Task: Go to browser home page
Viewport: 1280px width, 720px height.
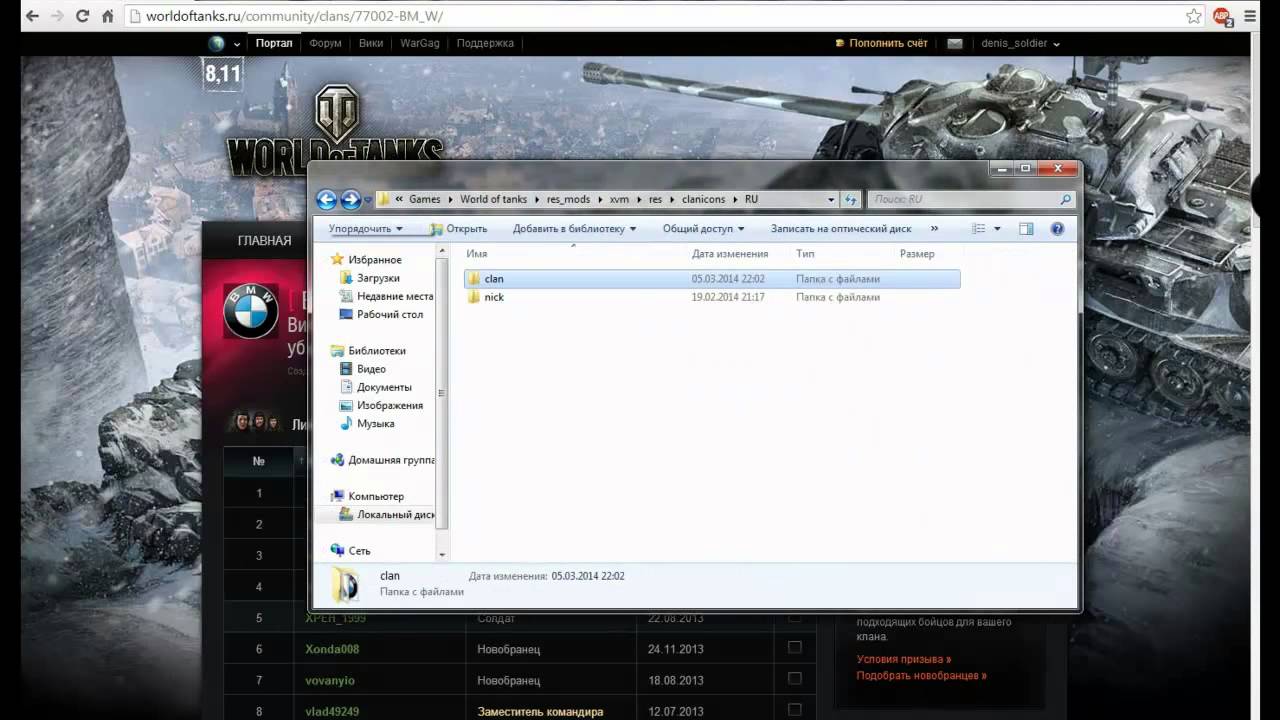Action: coord(108,16)
